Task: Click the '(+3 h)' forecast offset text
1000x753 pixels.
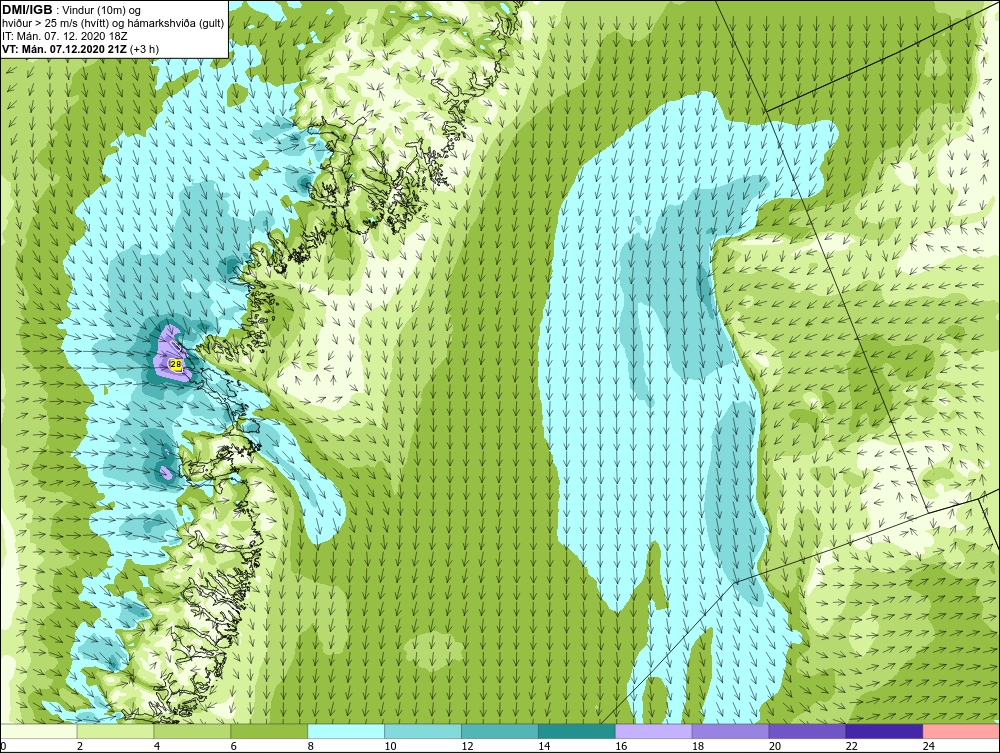Action: [x=144, y=48]
